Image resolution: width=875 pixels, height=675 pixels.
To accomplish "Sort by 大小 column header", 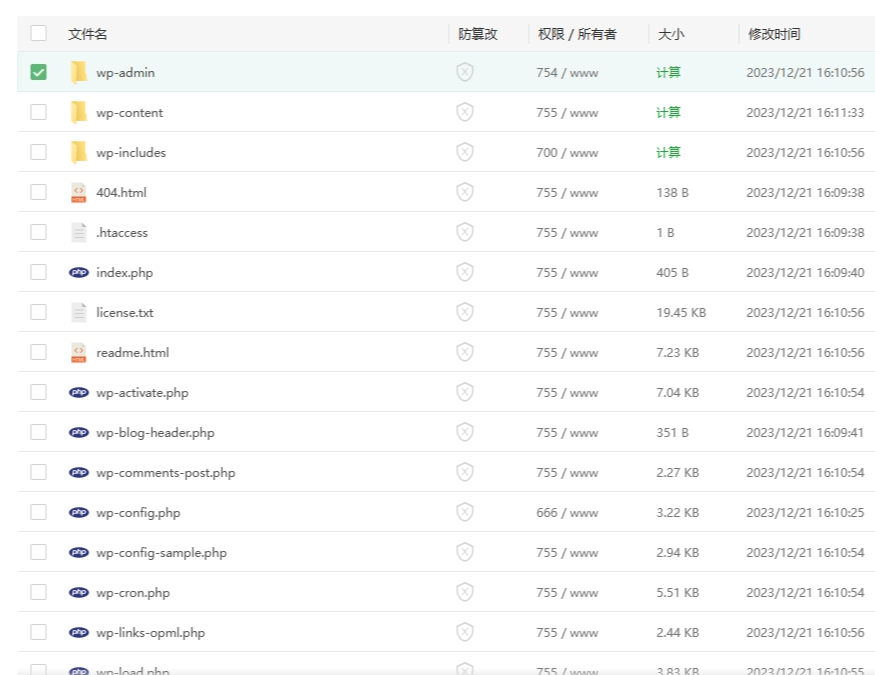I will click(671, 34).
